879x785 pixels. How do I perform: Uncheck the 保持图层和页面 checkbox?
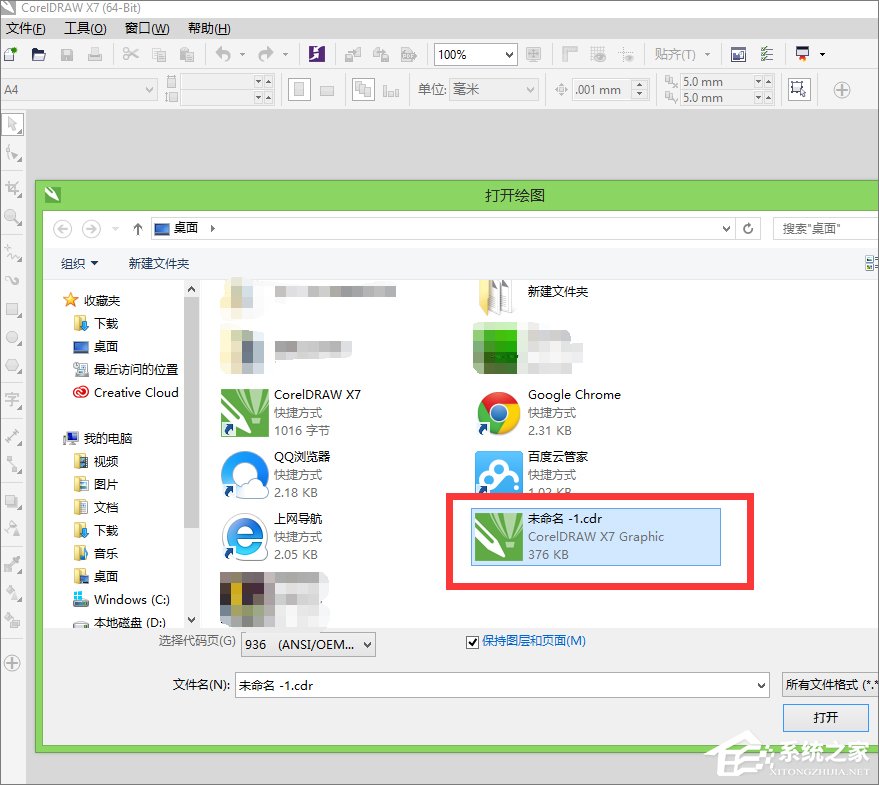tap(472, 642)
